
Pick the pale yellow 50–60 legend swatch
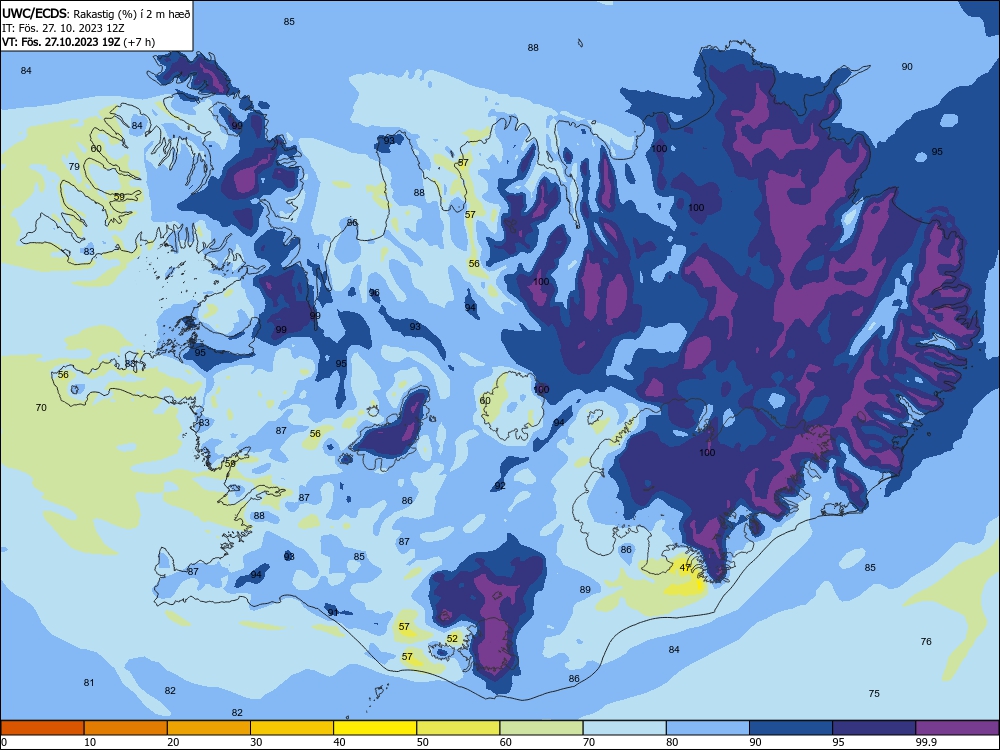coord(458,728)
